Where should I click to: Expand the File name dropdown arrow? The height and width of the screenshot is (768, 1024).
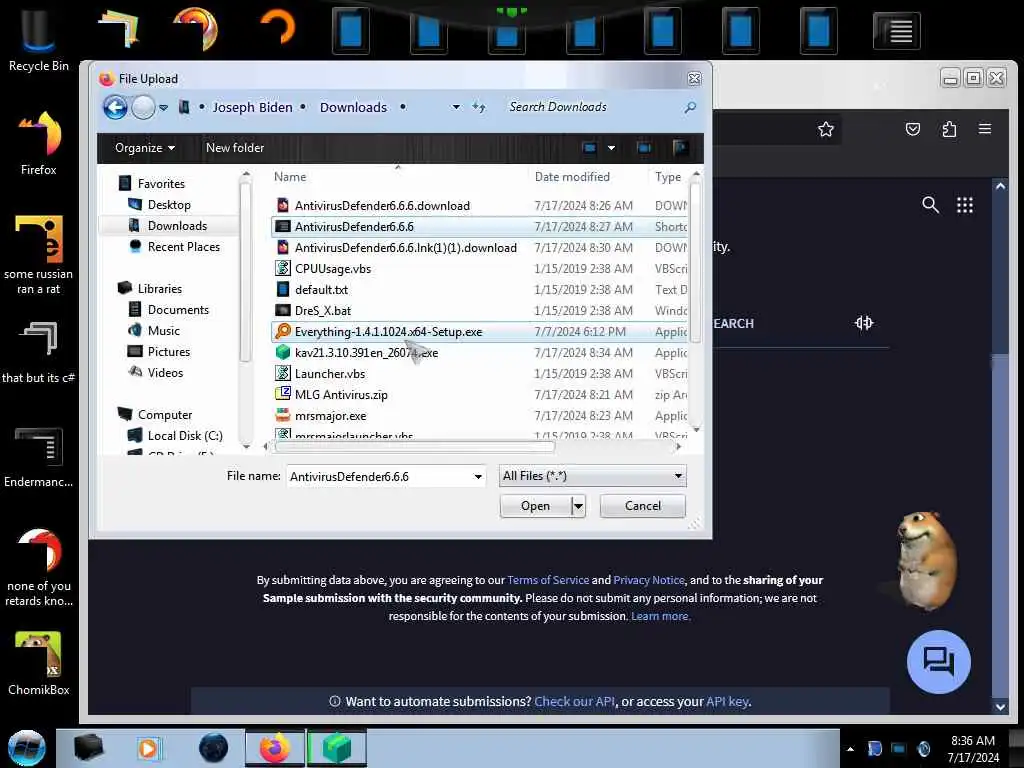[x=478, y=476]
